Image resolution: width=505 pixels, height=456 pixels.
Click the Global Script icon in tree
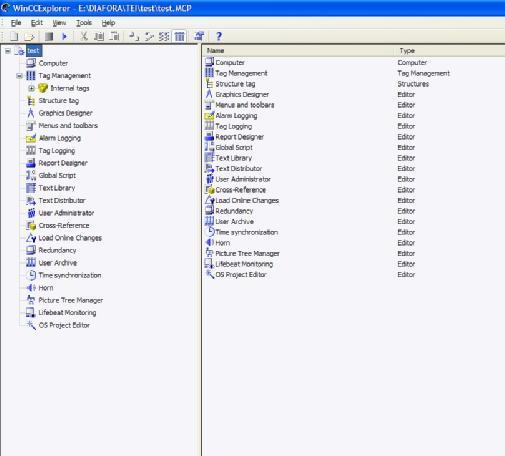(x=31, y=175)
